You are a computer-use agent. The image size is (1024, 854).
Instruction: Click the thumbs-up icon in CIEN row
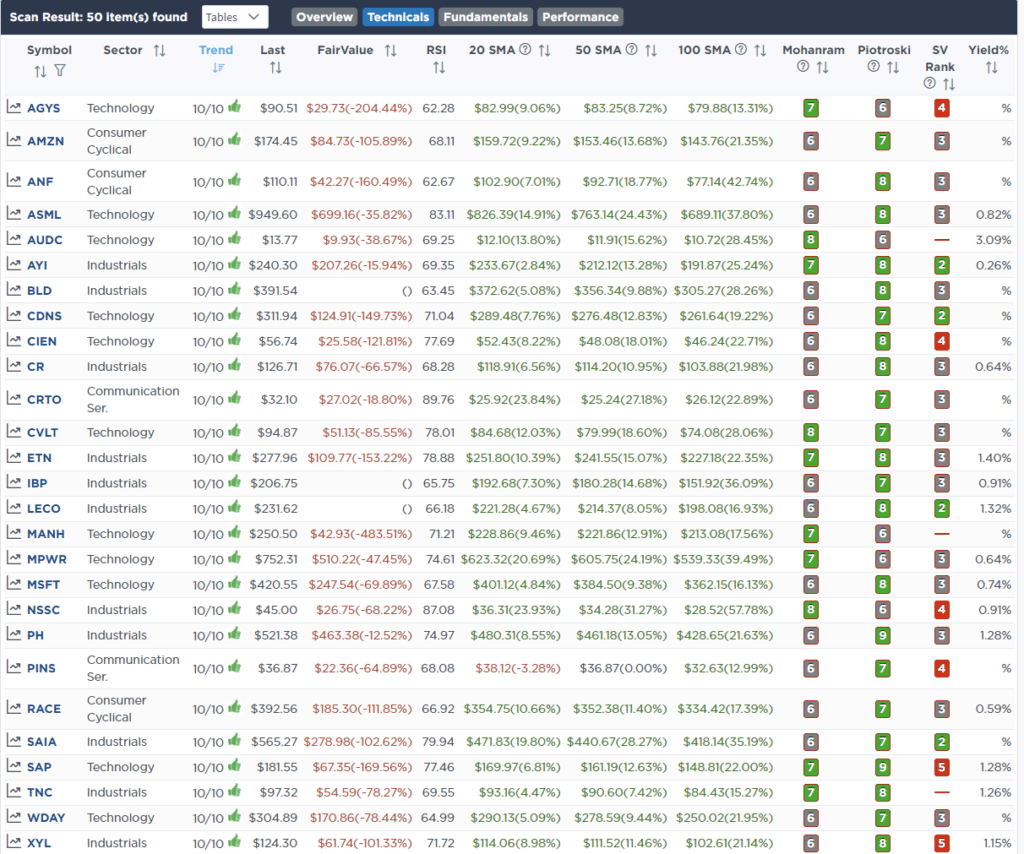(x=233, y=339)
